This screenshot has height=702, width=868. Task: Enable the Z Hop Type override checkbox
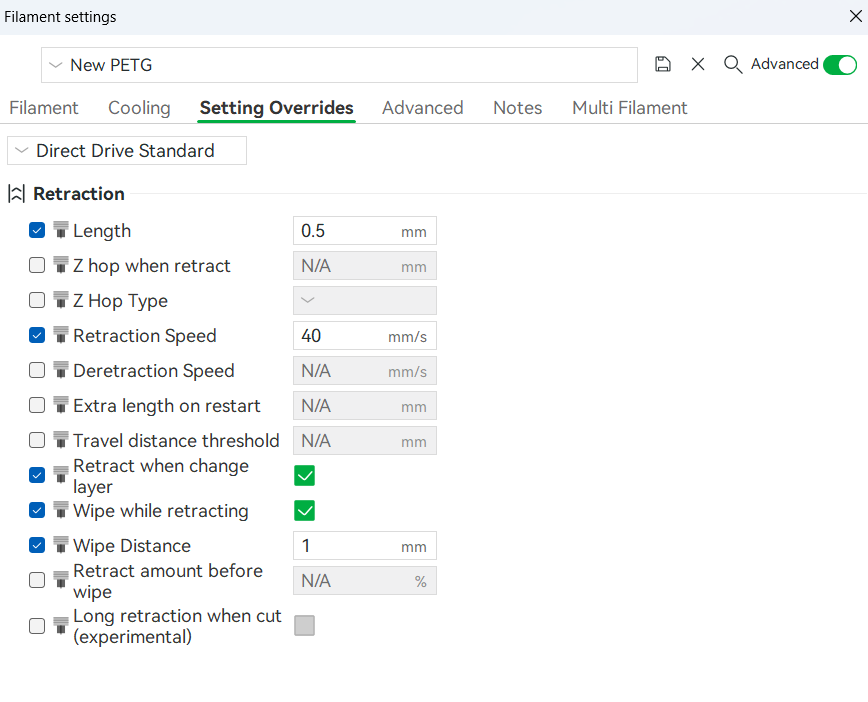[37, 300]
